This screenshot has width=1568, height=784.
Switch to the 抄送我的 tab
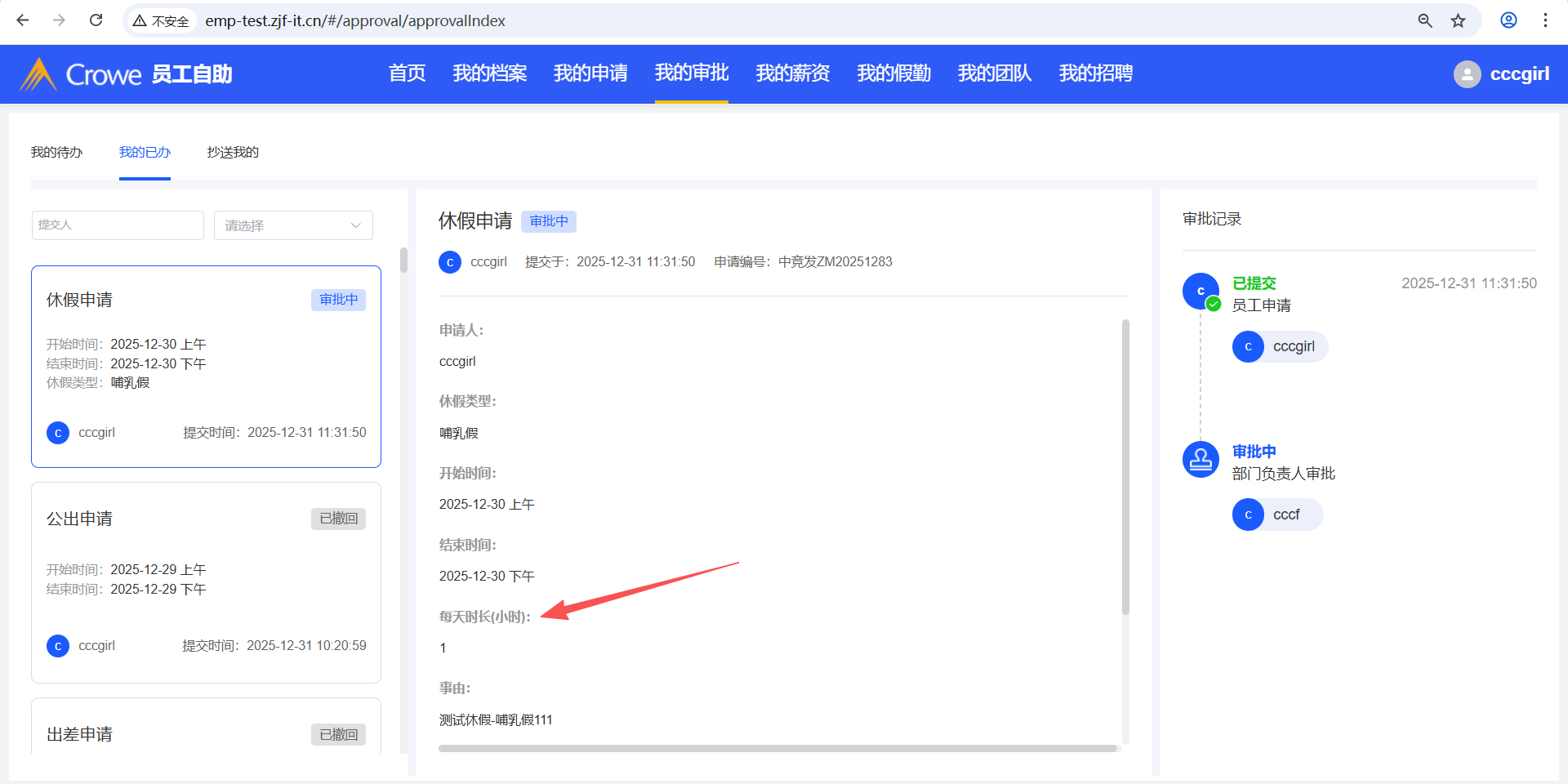233,153
